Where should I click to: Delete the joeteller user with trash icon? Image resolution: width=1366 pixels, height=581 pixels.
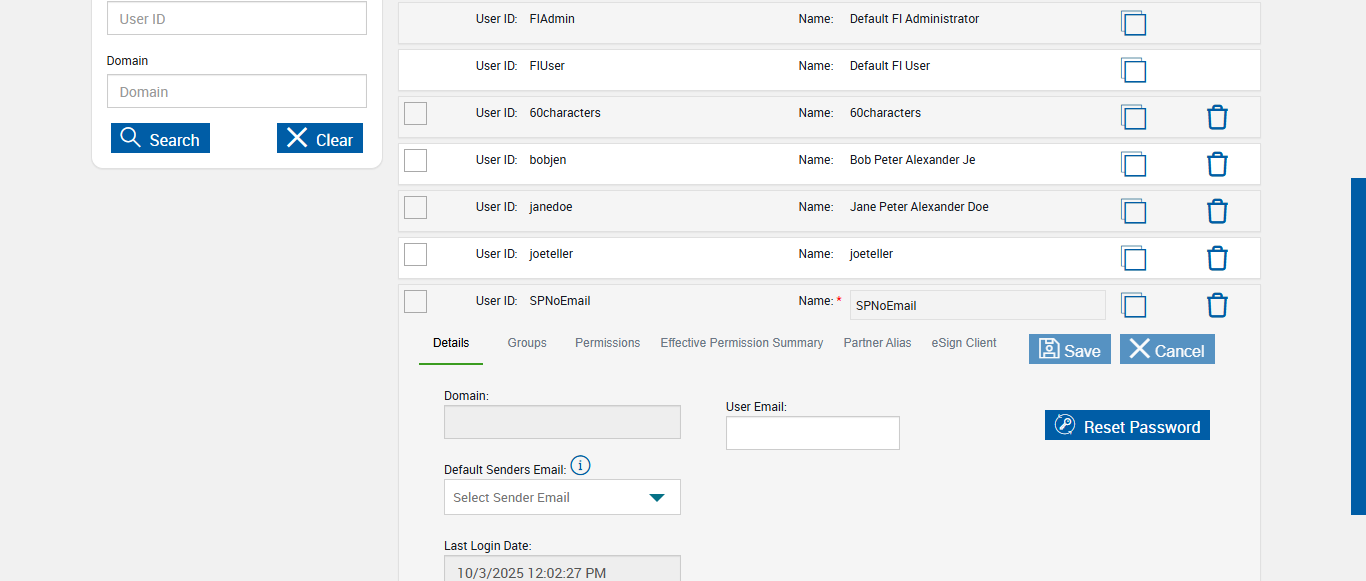click(x=1217, y=258)
